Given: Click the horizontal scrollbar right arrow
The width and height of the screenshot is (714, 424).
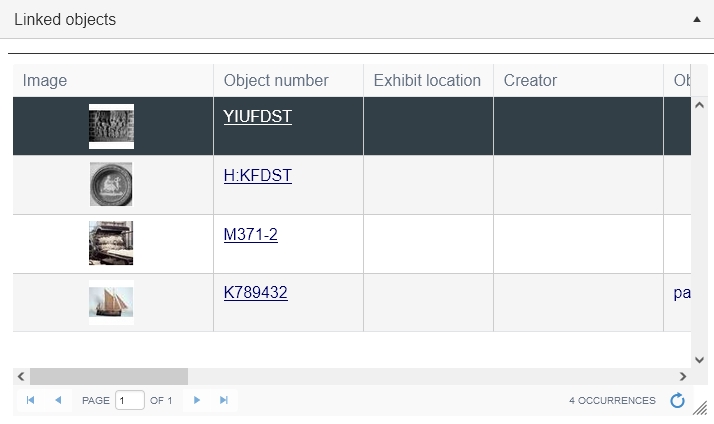Looking at the screenshot, I should (683, 376).
